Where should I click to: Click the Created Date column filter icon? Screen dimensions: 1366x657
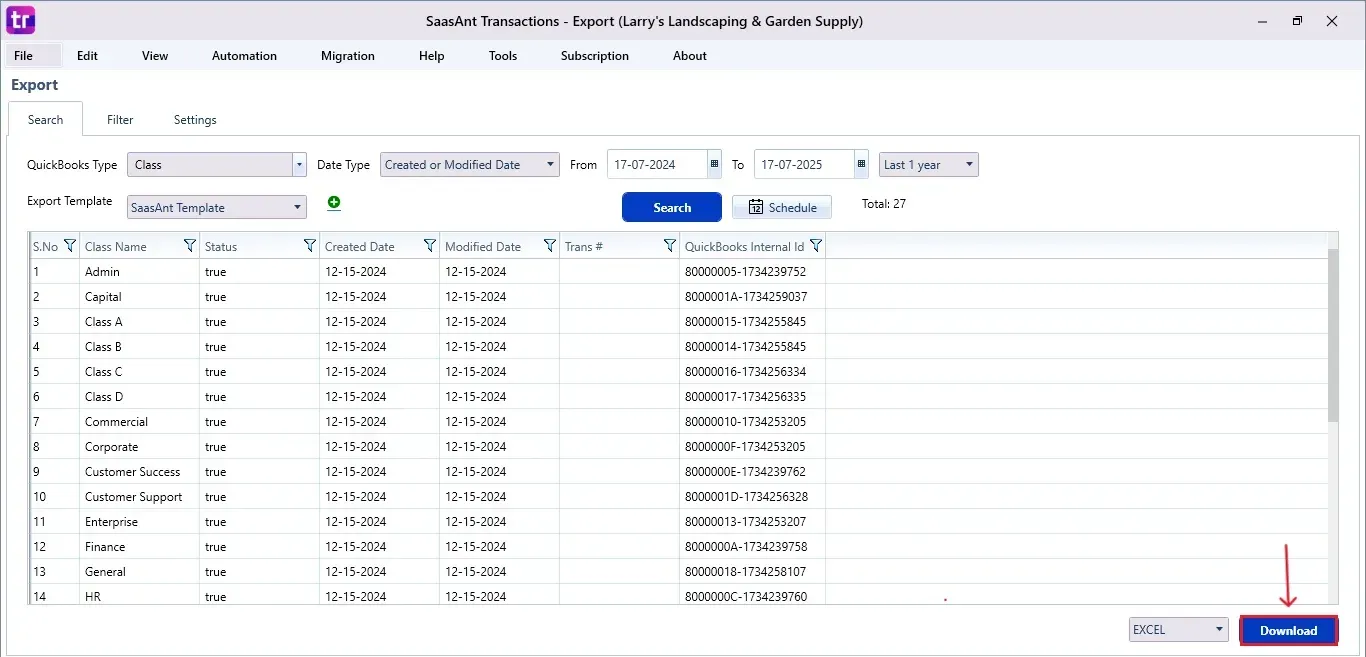(x=430, y=246)
